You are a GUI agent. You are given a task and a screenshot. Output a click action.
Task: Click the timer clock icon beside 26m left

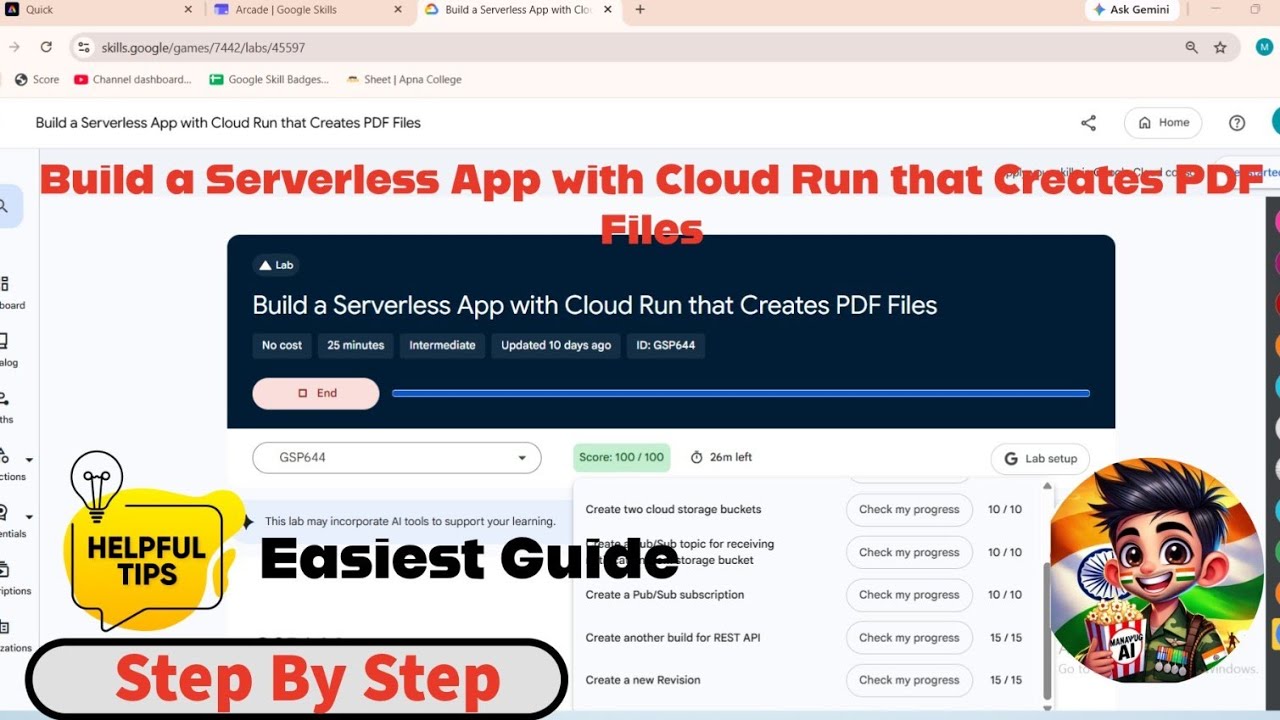pos(697,457)
